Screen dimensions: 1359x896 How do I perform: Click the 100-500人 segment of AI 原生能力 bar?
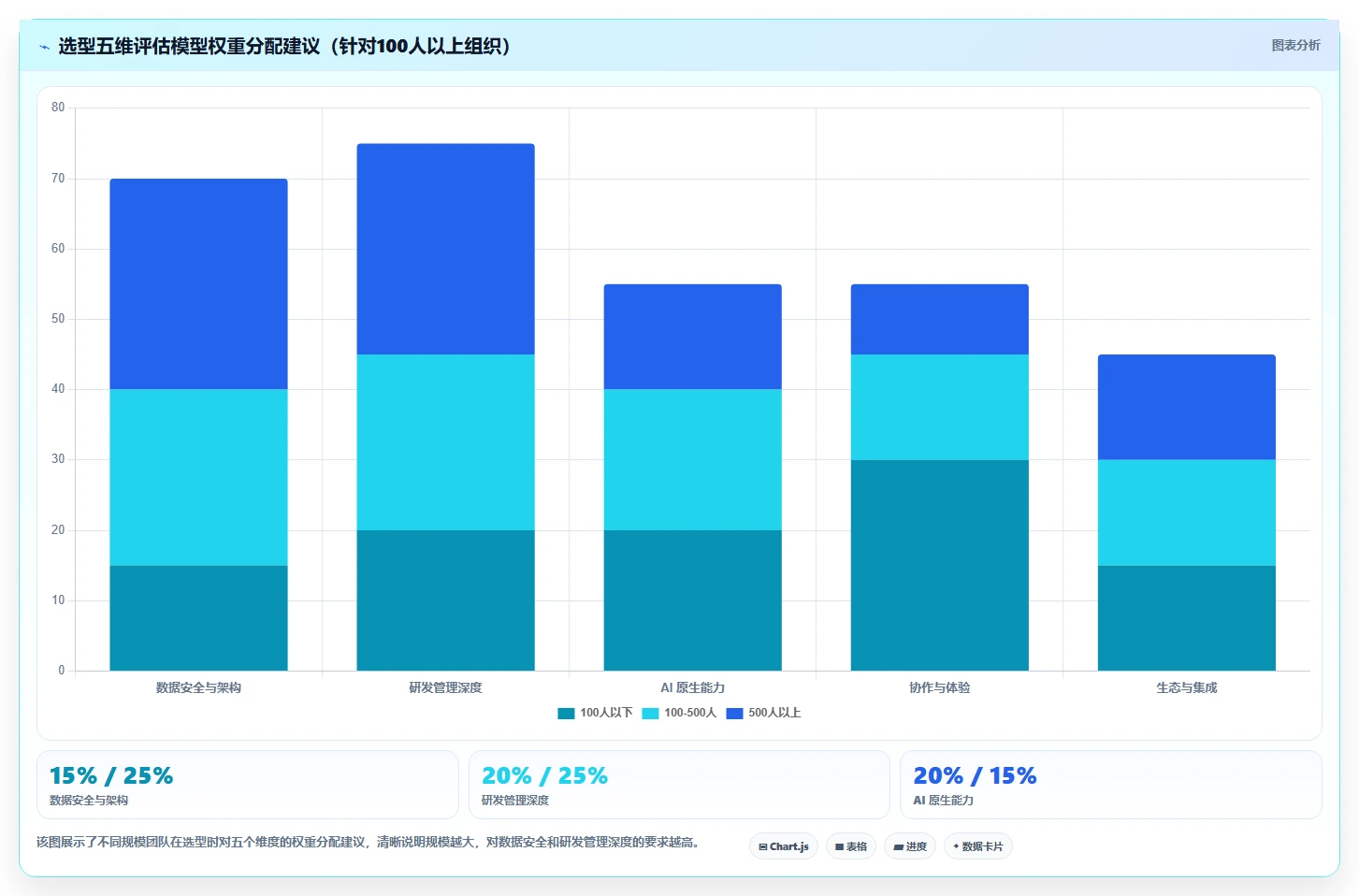coord(692,460)
